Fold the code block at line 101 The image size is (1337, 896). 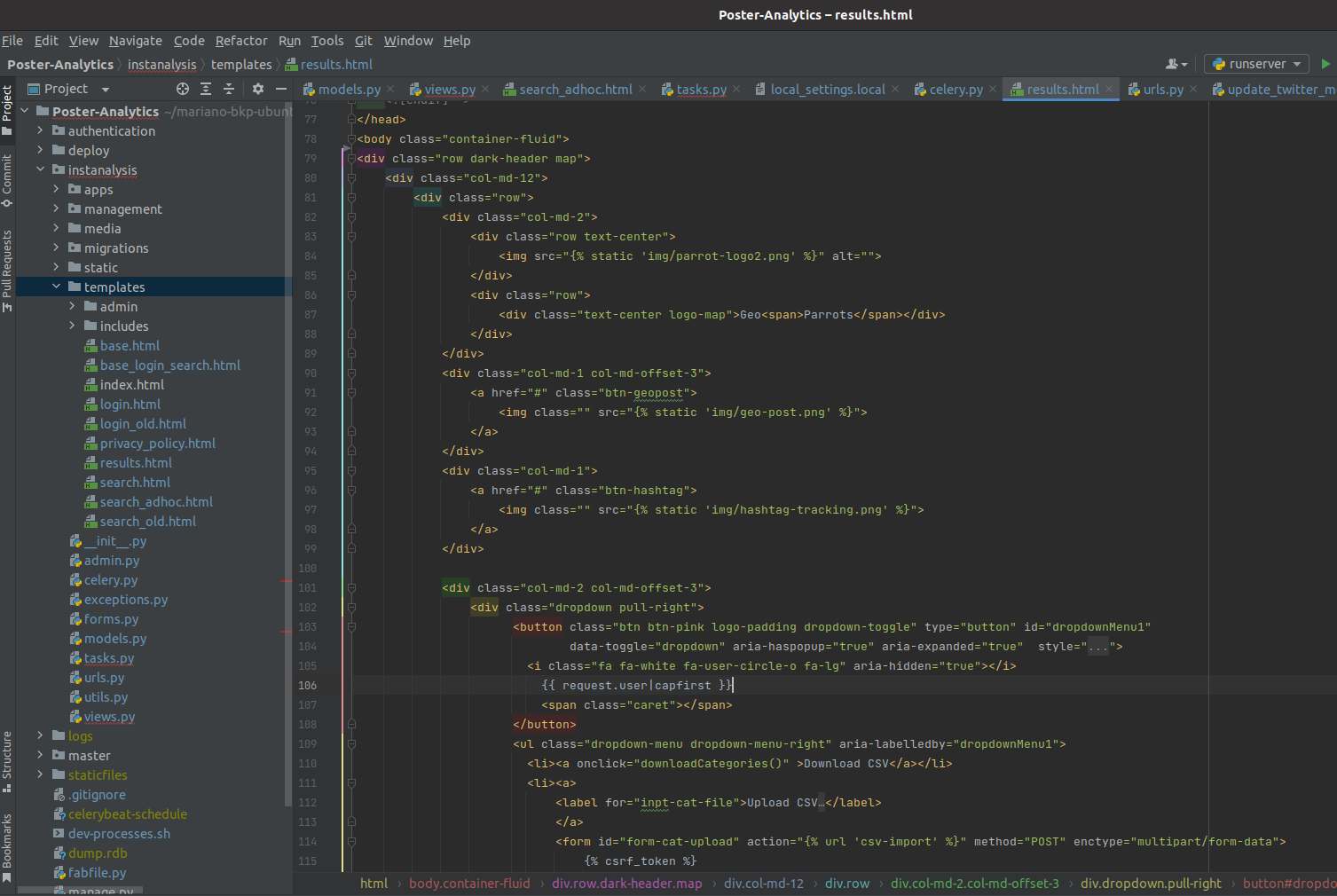pos(352,588)
